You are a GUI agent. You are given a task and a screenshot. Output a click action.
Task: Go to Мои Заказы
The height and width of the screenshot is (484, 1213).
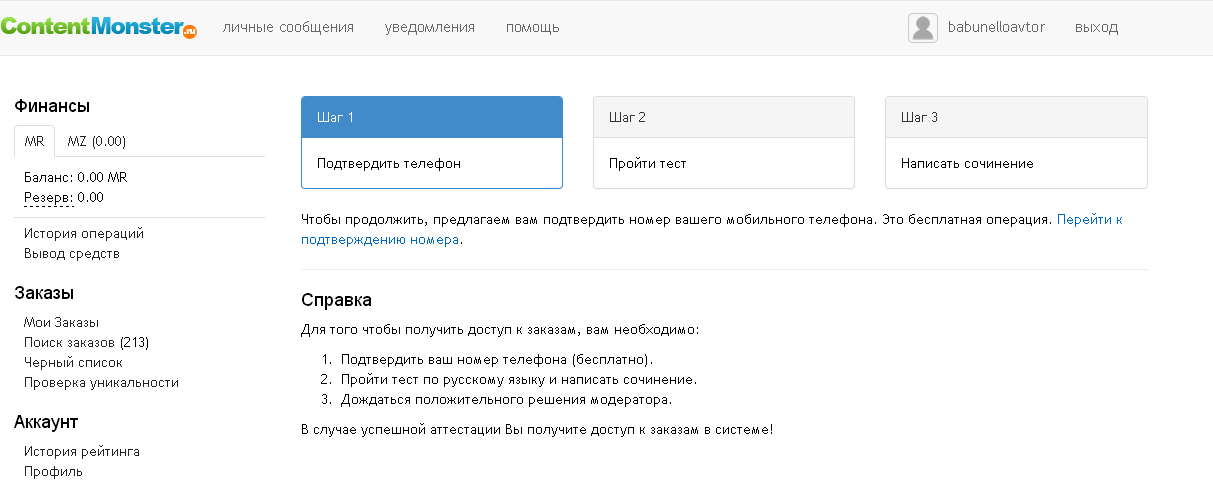[62, 322]
